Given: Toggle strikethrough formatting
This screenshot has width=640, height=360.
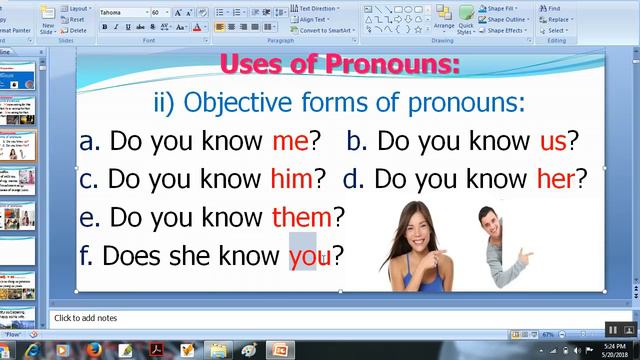Looking at the screenshot, I should 140,27.
